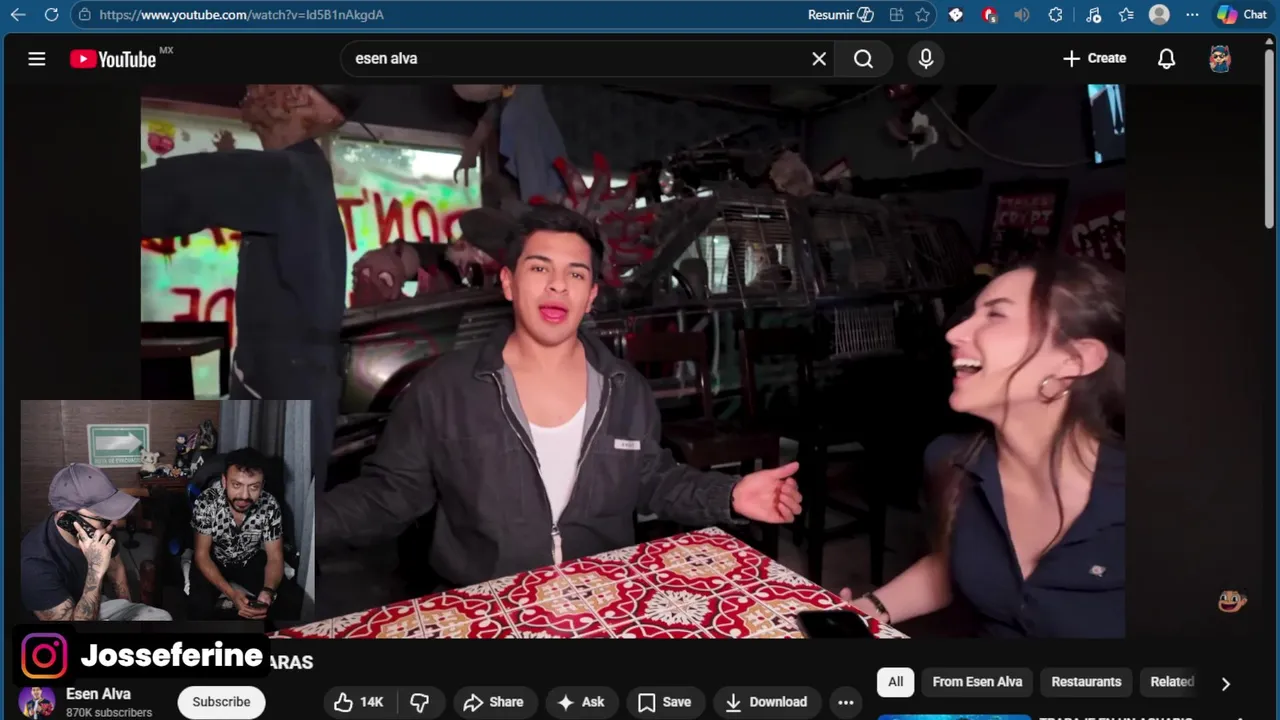Open the browser profile avatar

point(1159,15)
